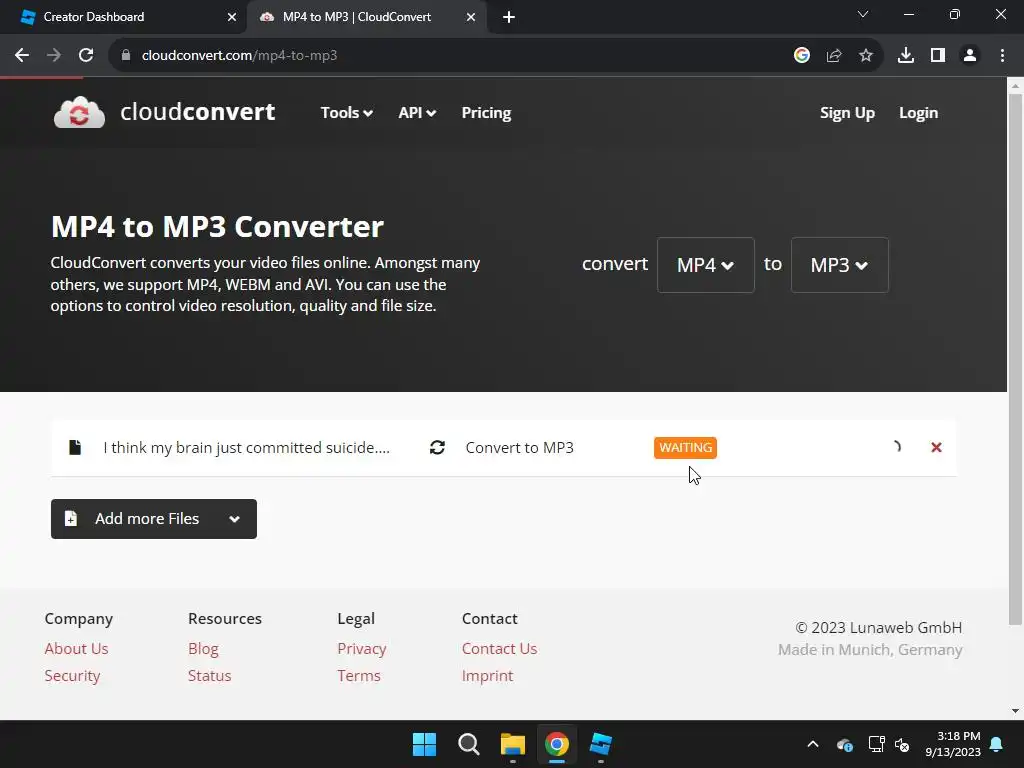
Task: Open the clock showing 3:18 PM
Action: pyautogui.click(x=953, y=744)
